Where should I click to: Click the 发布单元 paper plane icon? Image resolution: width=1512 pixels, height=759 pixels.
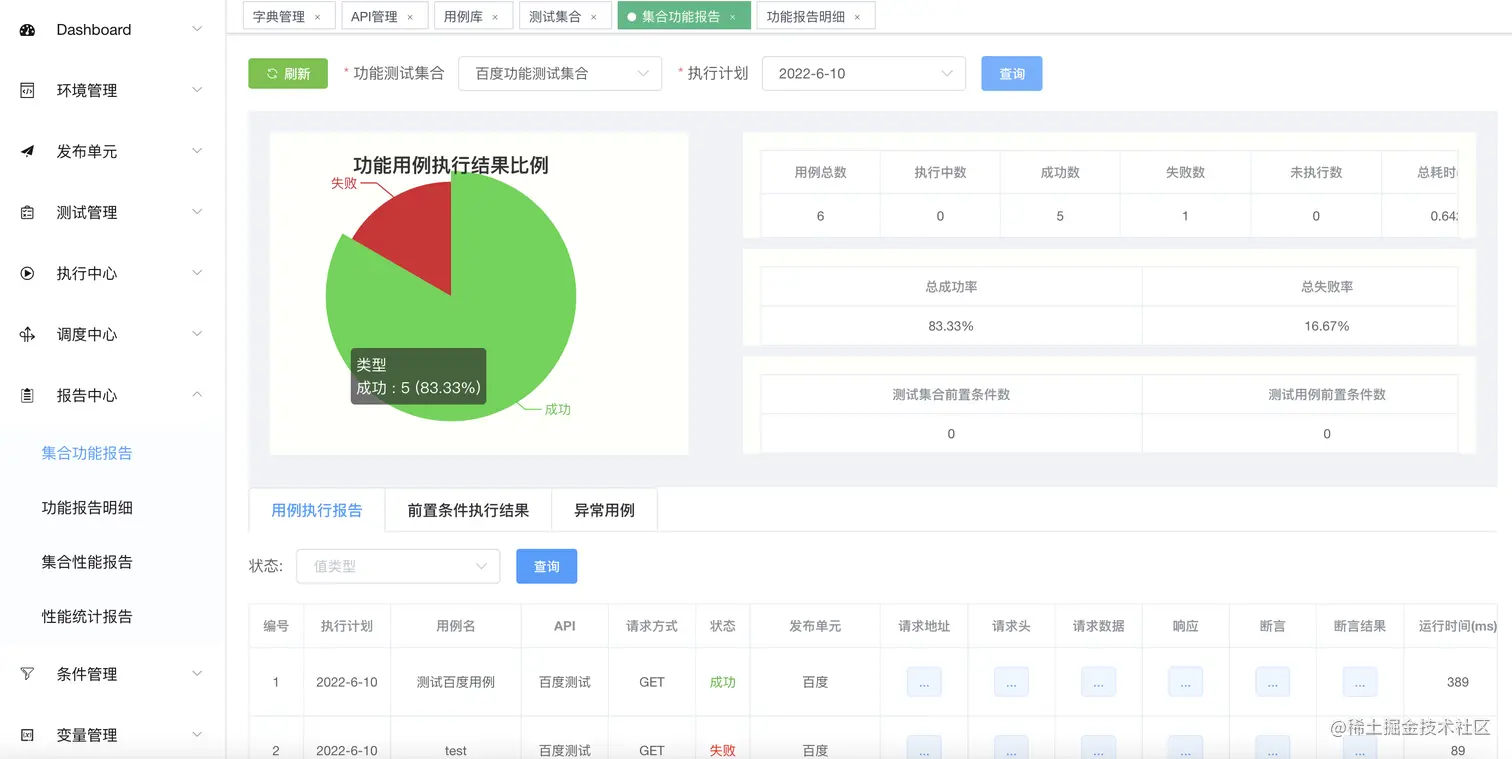(28, 152)
